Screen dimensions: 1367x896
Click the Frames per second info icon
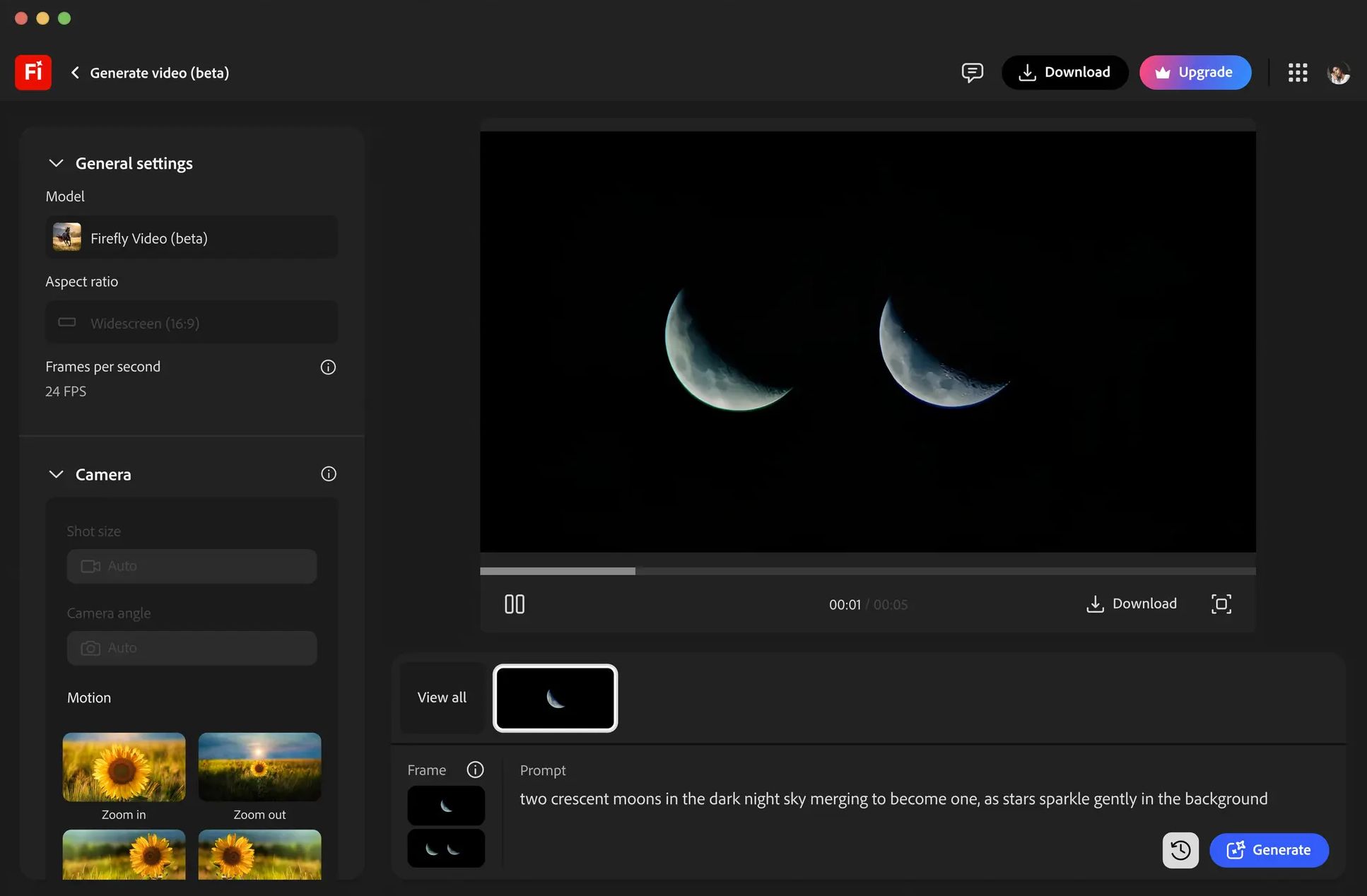(x=328, y=367)
